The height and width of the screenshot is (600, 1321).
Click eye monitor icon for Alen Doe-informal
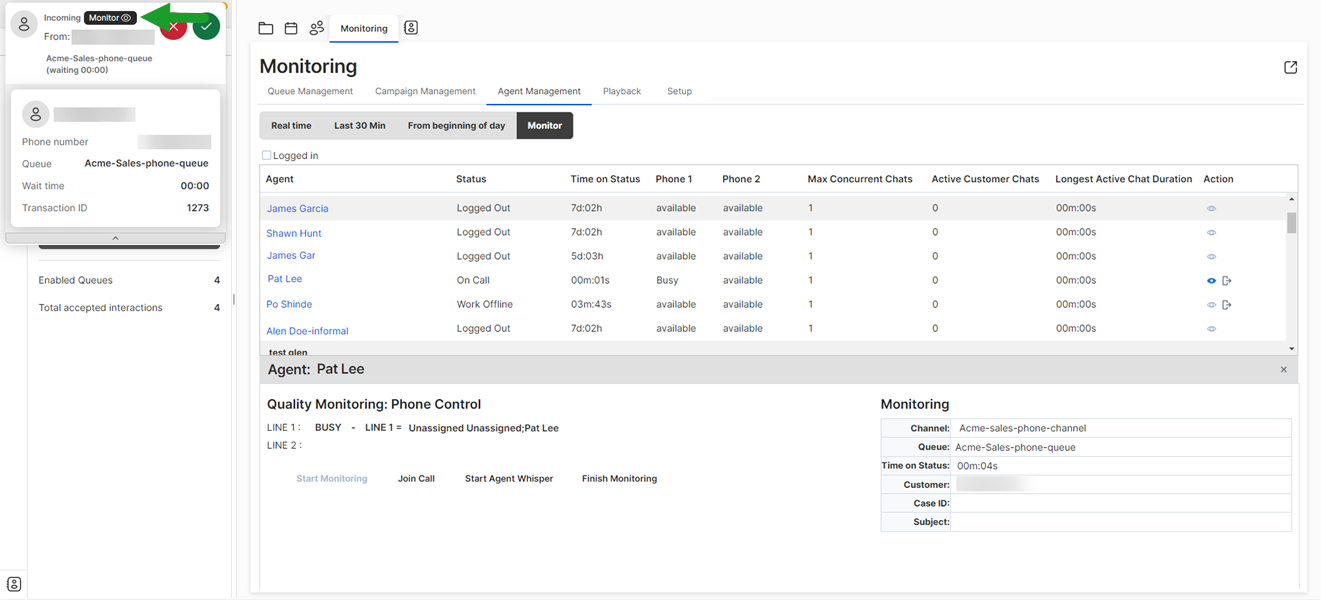point(1211,329)
